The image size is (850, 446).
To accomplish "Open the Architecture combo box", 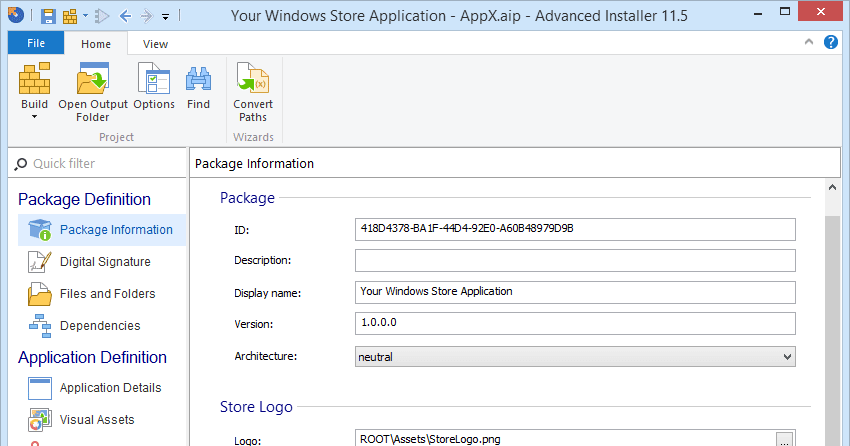I will pos(575,357).
